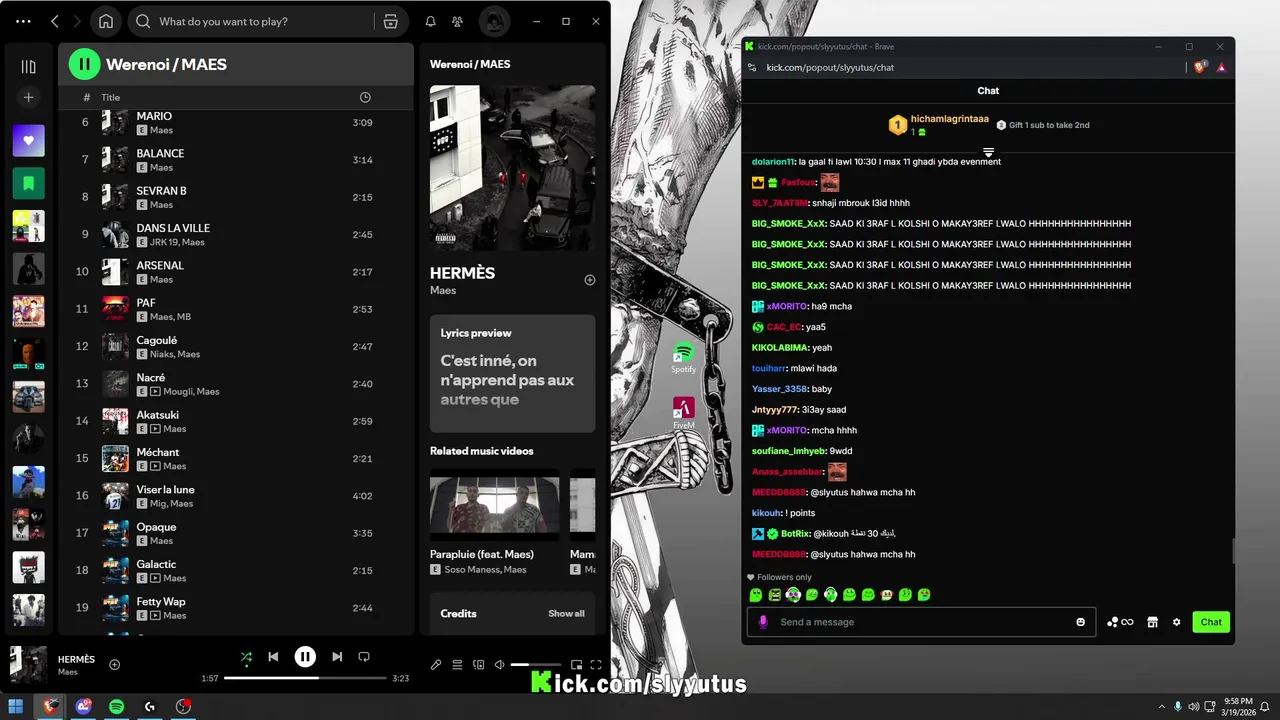Toggle shuffle in the player bar
The width and height of the screenshot is (1280, 720).
[246, 657]
